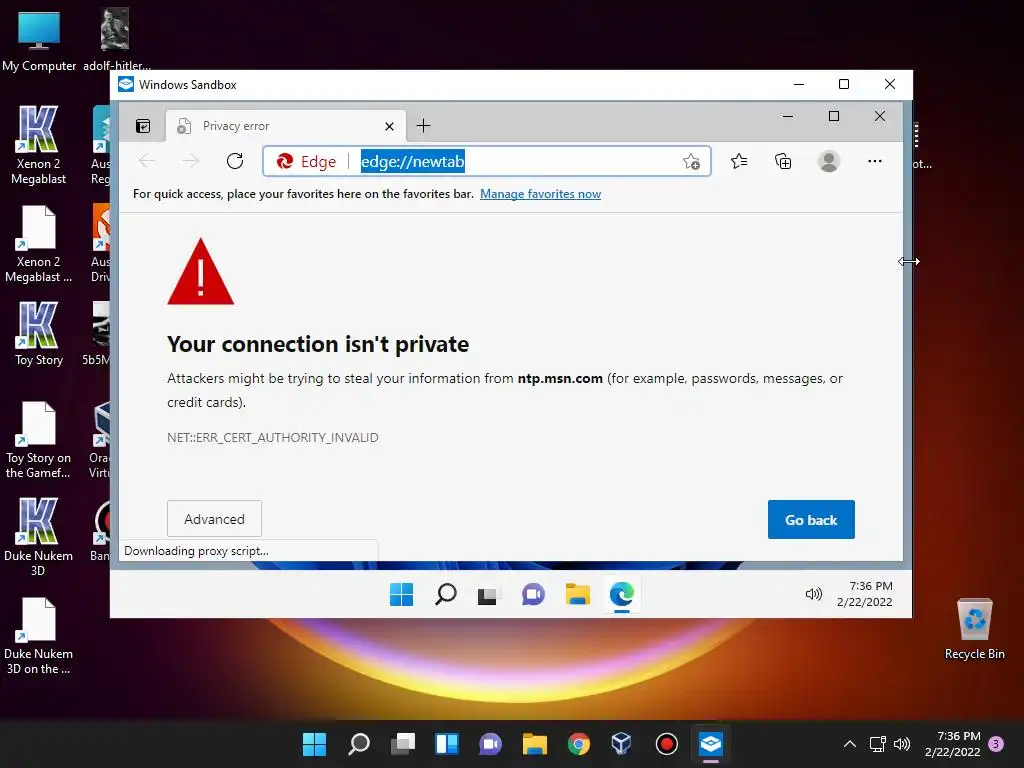This screenshot has width=1024, height=768.
Task: Click the red record taskbar icon
Action: [666, 744]
